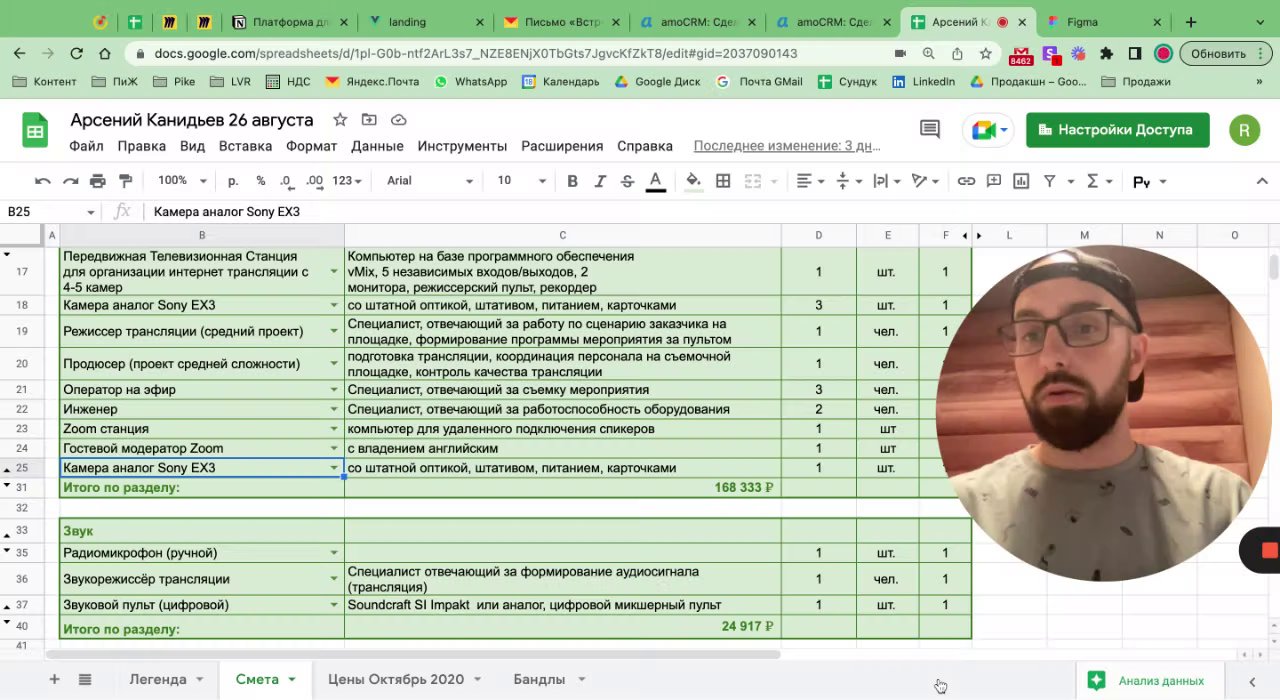Insert a comment via toolbar
The height and width of the screenshot is (700, 1280).
pyautogui.click(x=994, y=181)
